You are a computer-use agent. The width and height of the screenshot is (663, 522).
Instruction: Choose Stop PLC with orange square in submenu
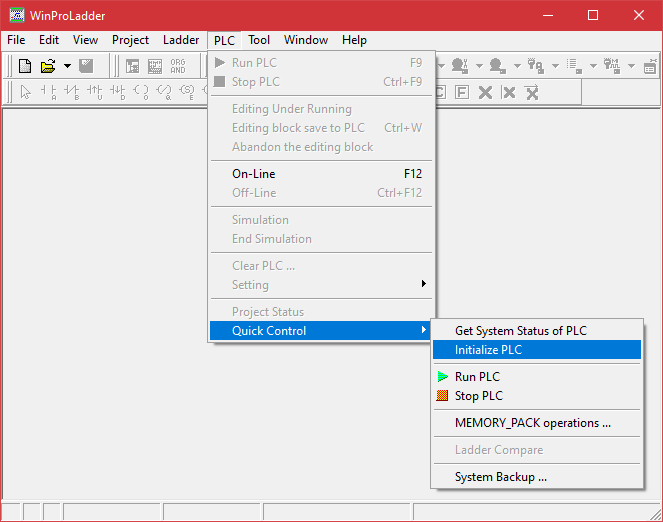tap(537, 396)
